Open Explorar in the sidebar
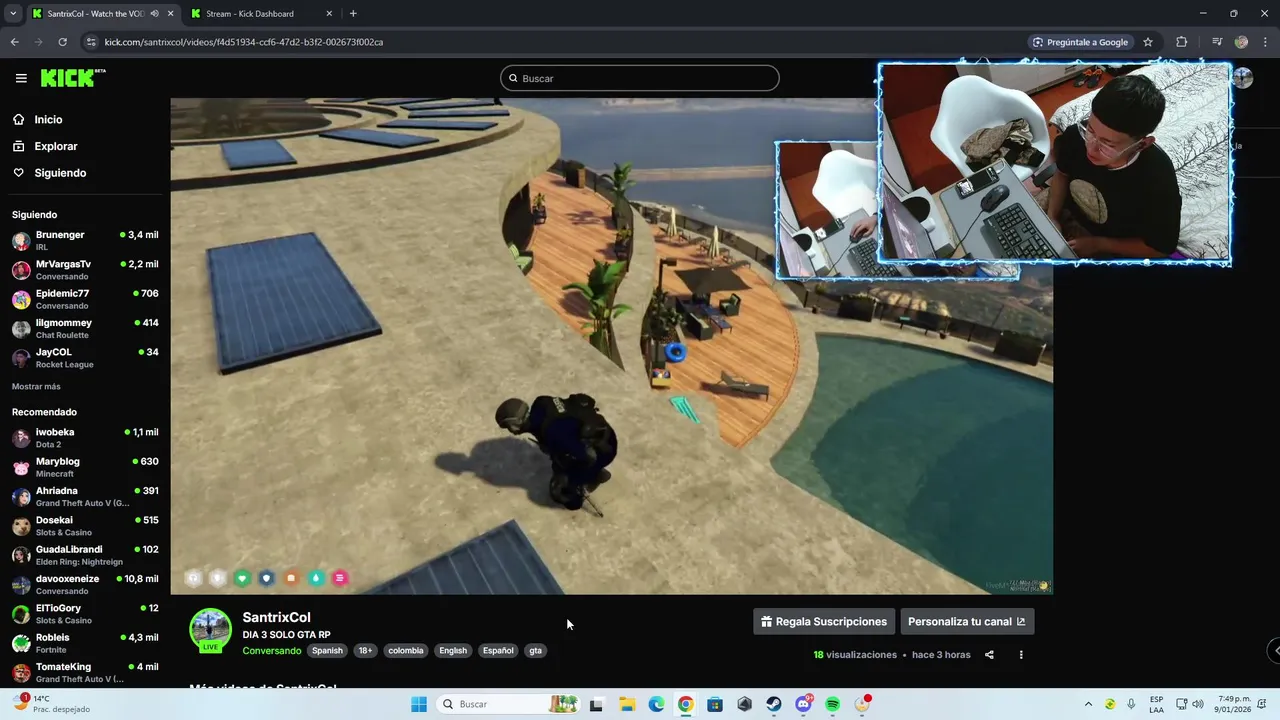Screen dimensions: 1280x720 pos(55,146)
